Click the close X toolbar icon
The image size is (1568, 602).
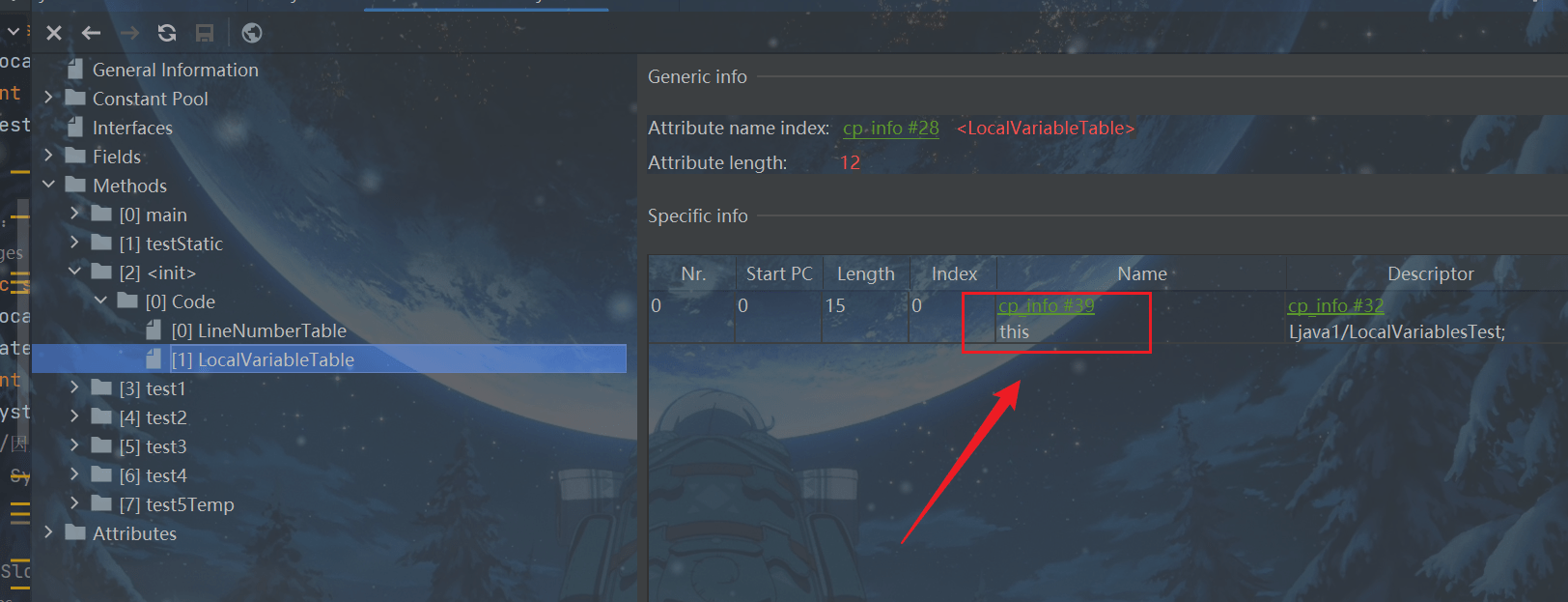[54, 33]
